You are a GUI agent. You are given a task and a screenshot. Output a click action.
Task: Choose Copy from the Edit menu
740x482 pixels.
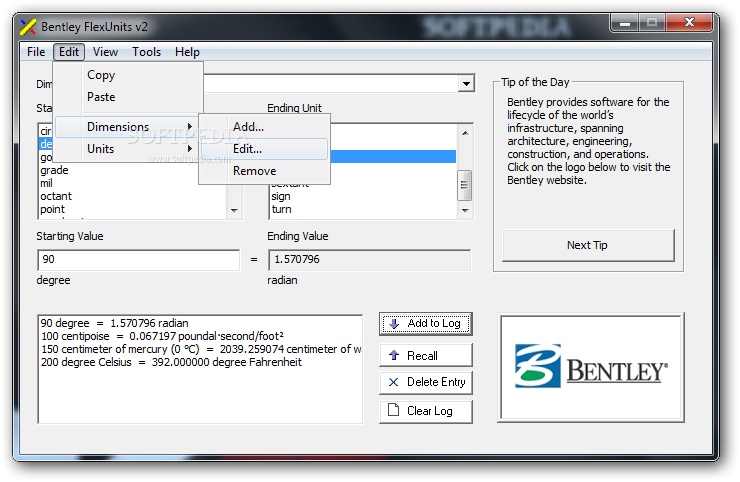point(128,75)
